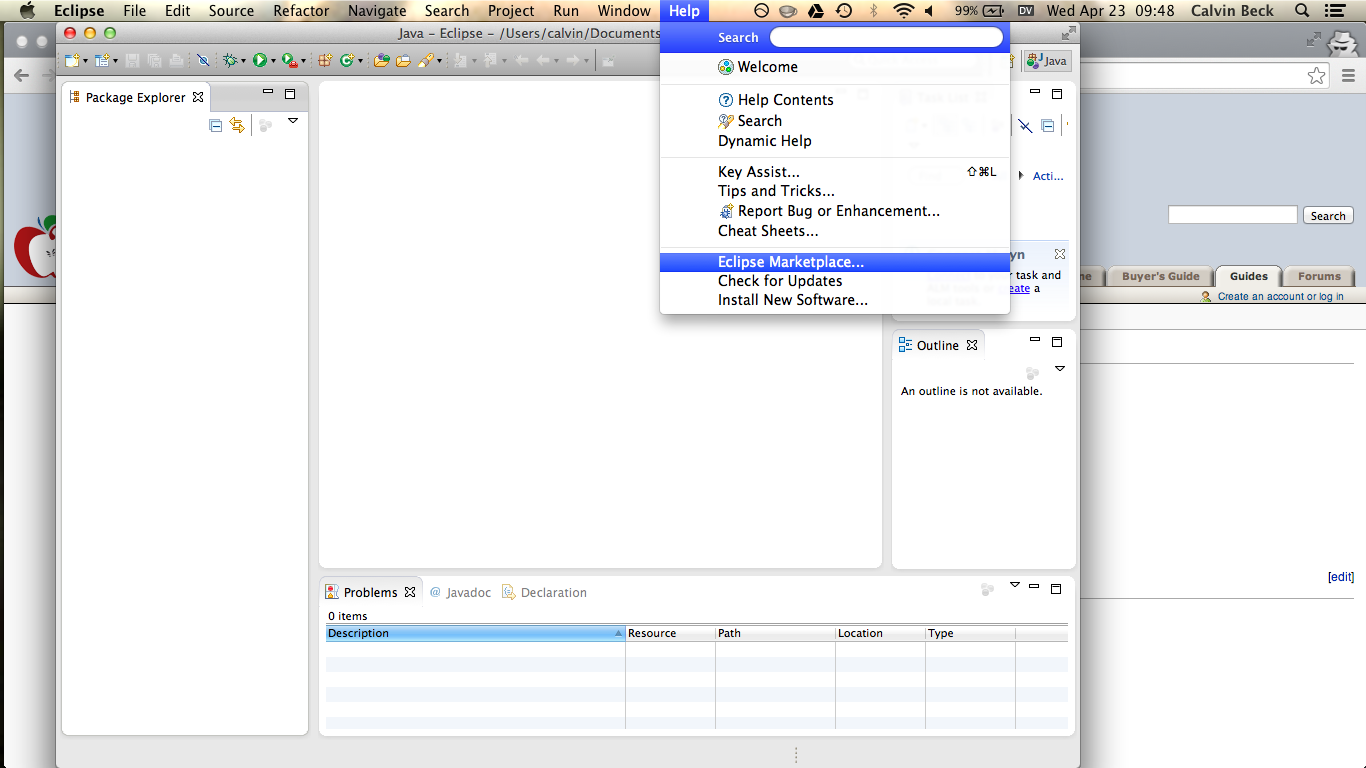Click the Open Task toolbar icon
Image resolution: width=1366 pixels, height=768 pixels.
tap(403, 61)
